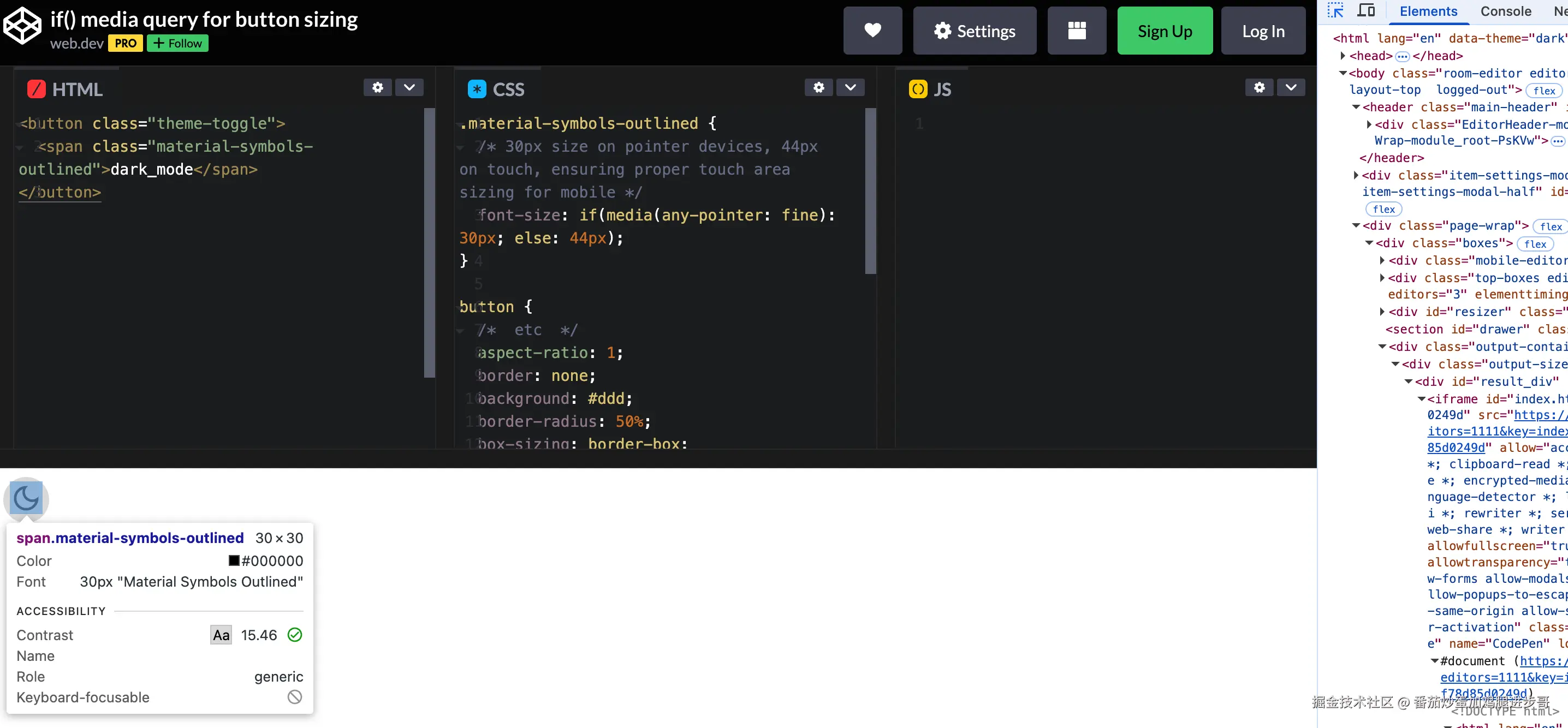1568x728 pixels.
Task: Click the Follow button under title
Action: 177,43
